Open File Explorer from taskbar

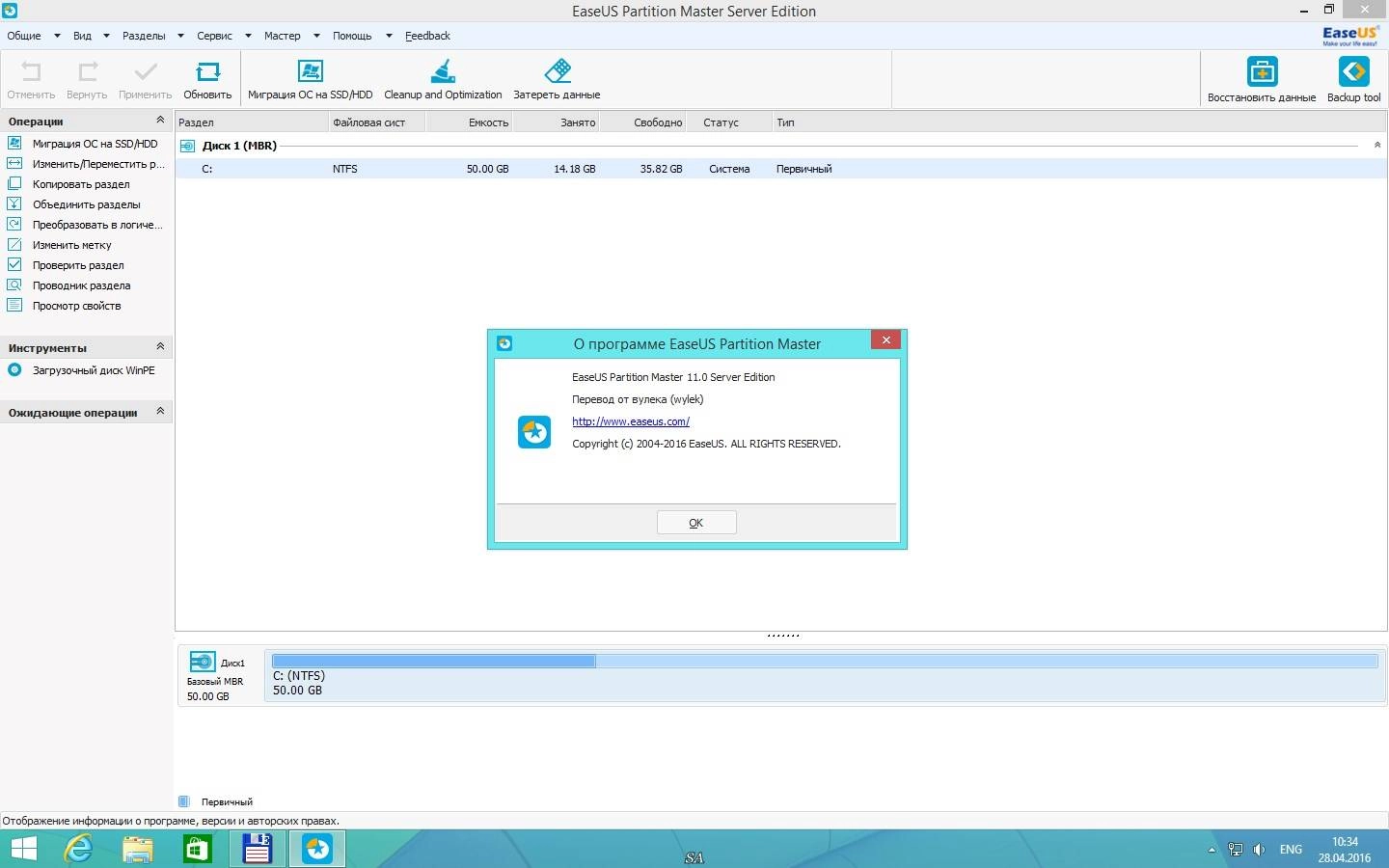coord(138,849)
